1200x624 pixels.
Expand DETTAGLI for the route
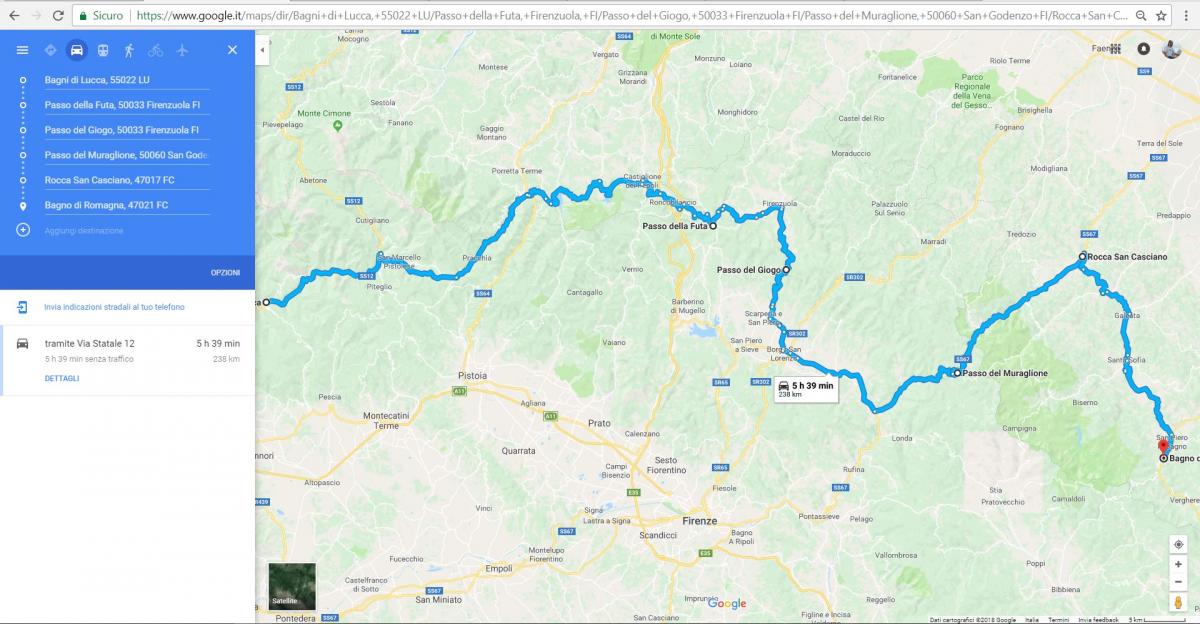[x=62, y=378]
